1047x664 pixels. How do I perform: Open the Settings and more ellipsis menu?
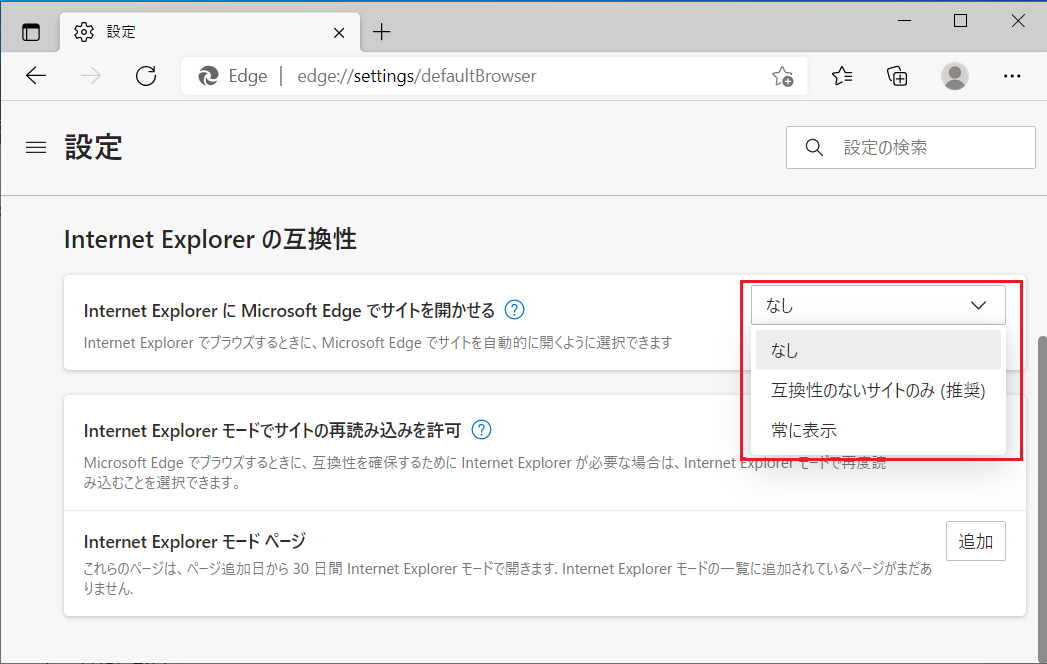pos(1012,76)
